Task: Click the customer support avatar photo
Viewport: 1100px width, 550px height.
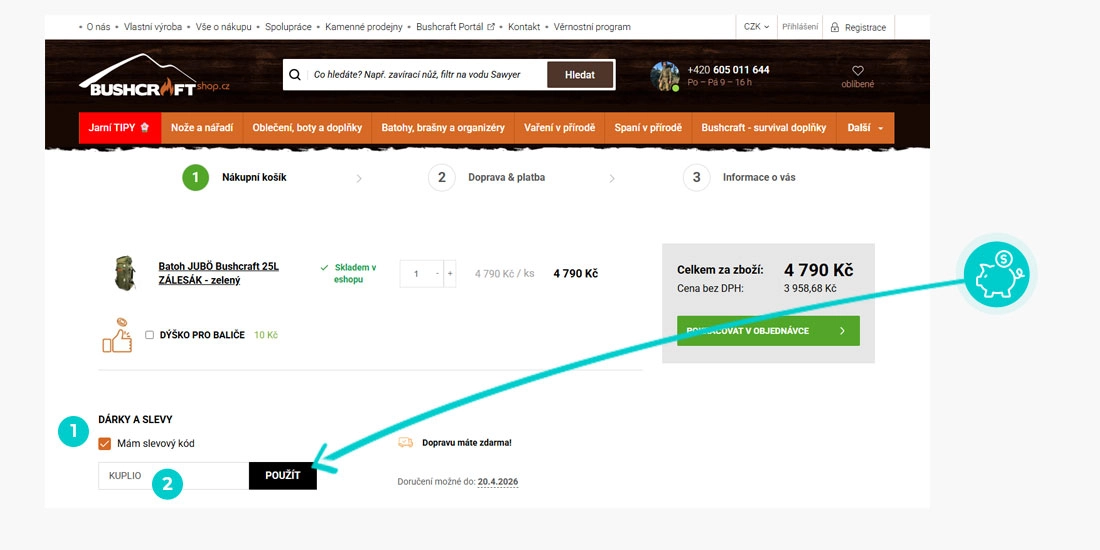Action: [x=664, y=76]
